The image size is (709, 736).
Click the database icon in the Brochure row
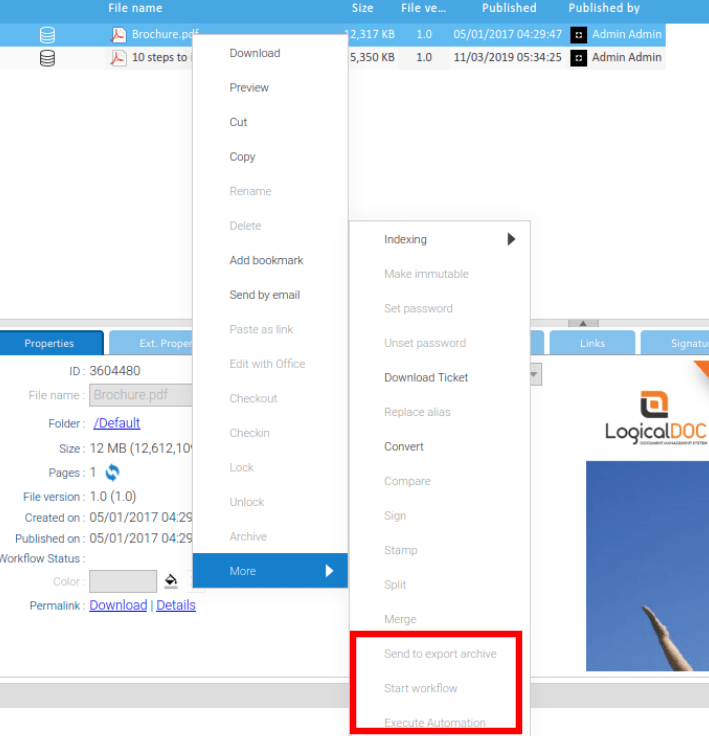click(x=47, y=34)
